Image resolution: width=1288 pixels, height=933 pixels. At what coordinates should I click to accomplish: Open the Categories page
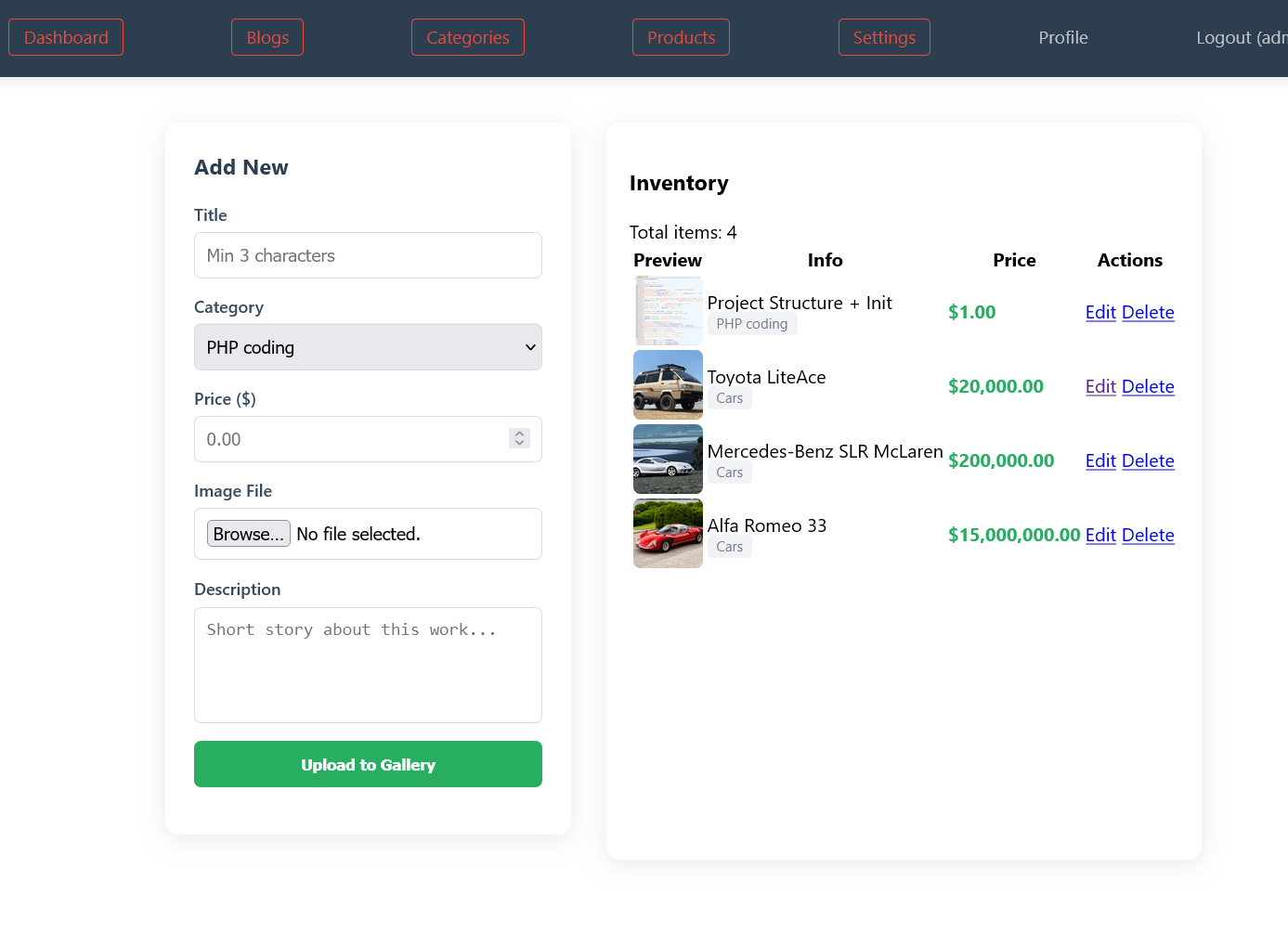point(468,37)
